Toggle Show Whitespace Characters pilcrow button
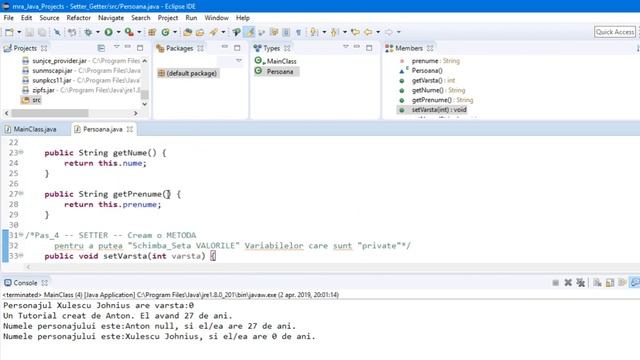 [298, 32]
